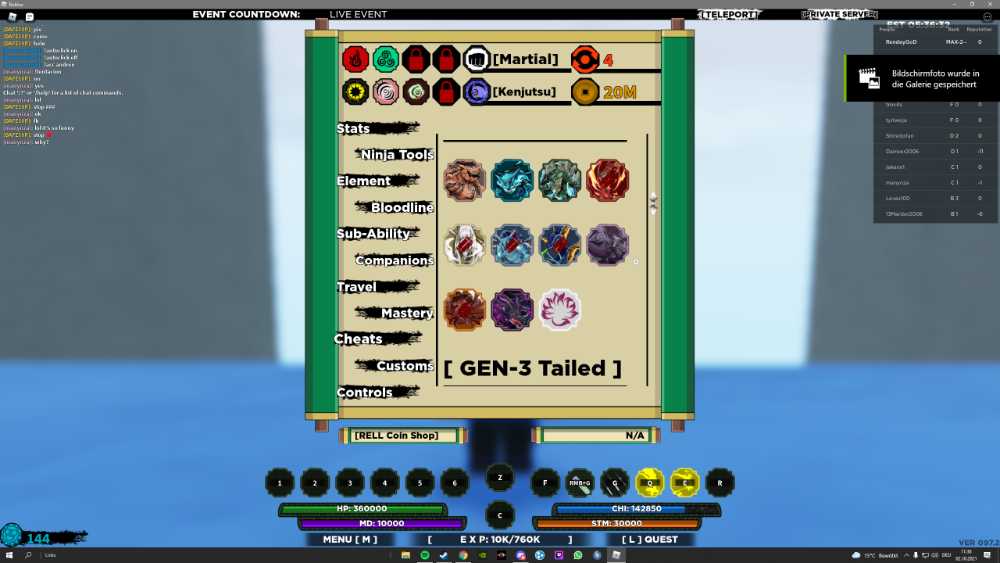Select the green wind swirl element icon
The image size is (1000, 563).
tap(386, 59)
